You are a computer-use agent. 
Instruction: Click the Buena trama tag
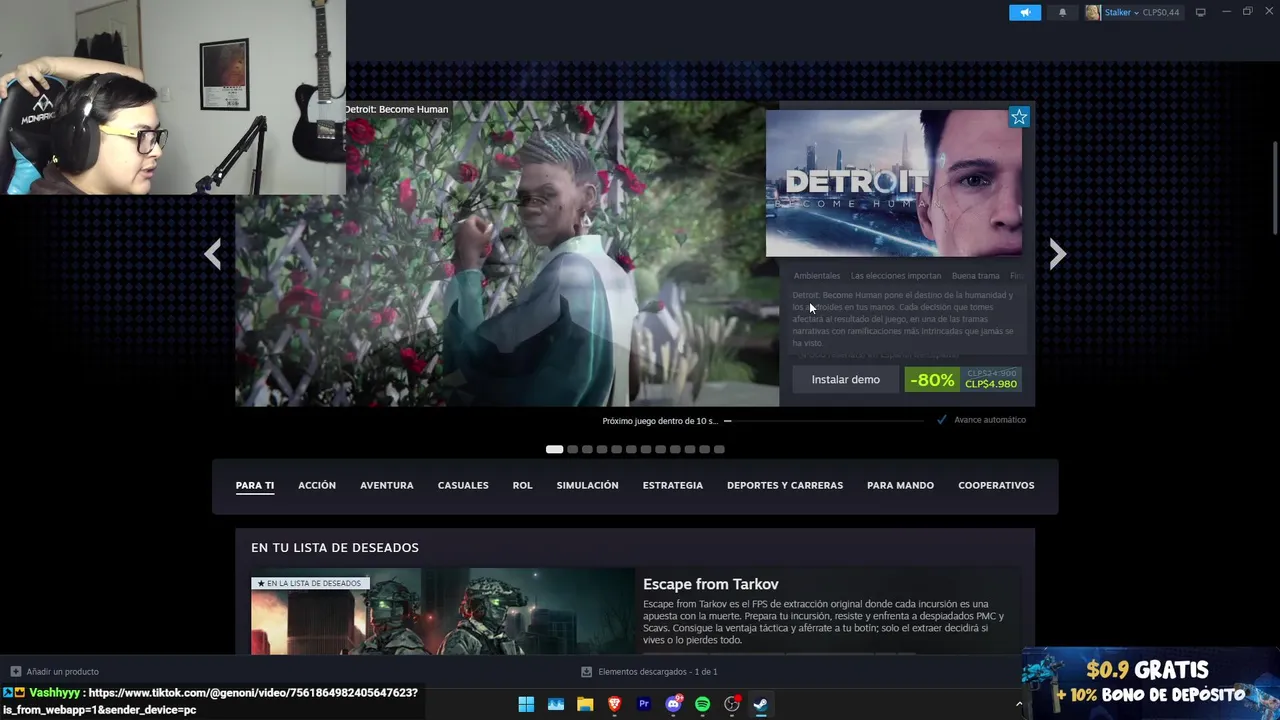976,276
